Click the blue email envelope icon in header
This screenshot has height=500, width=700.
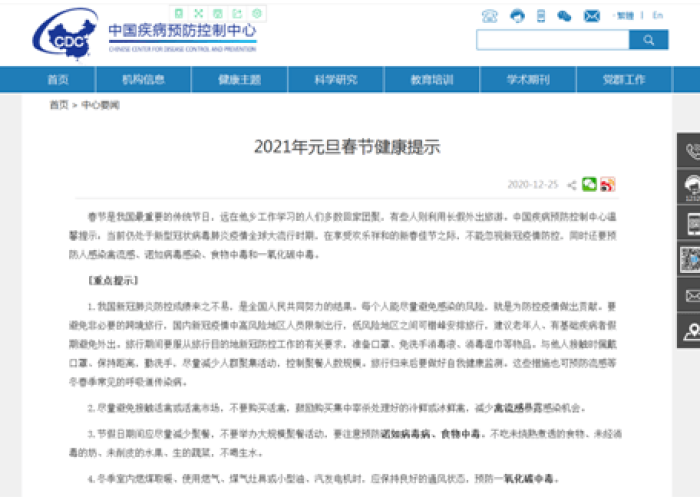point(592,16)
